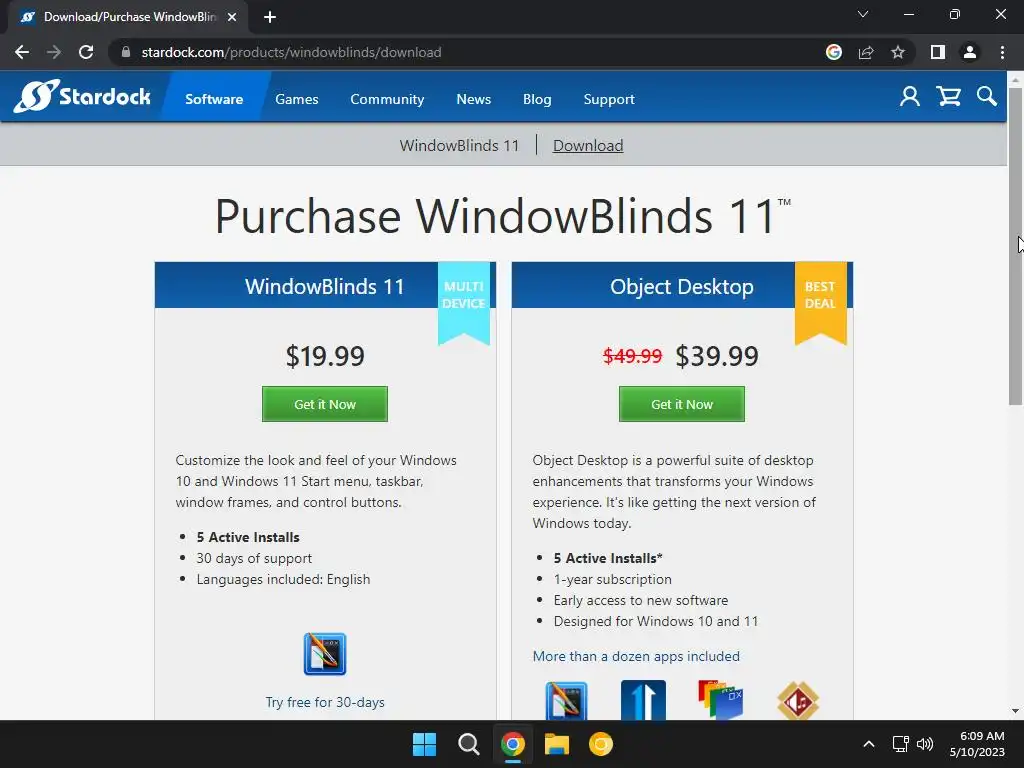Click the WindowBlinds 11 card header
This screenshot has height=768, width=1024.
point(325,285)
